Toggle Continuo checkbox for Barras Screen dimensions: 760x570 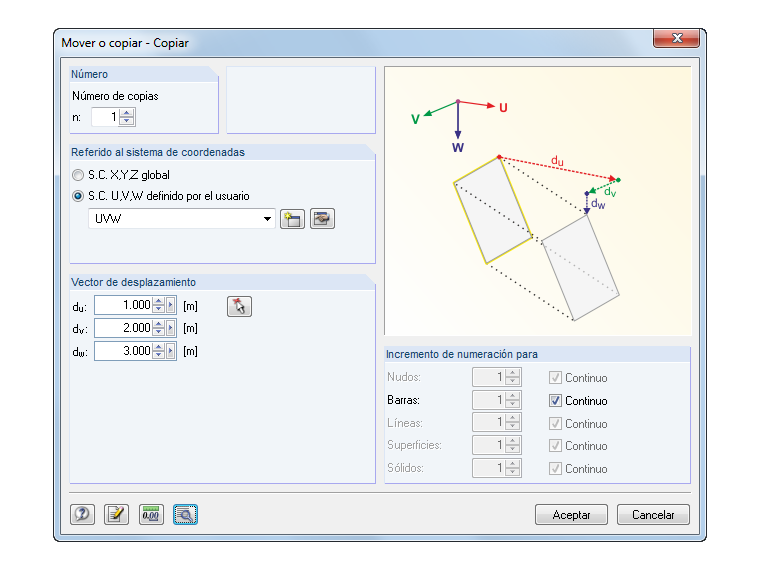point(555,401)
